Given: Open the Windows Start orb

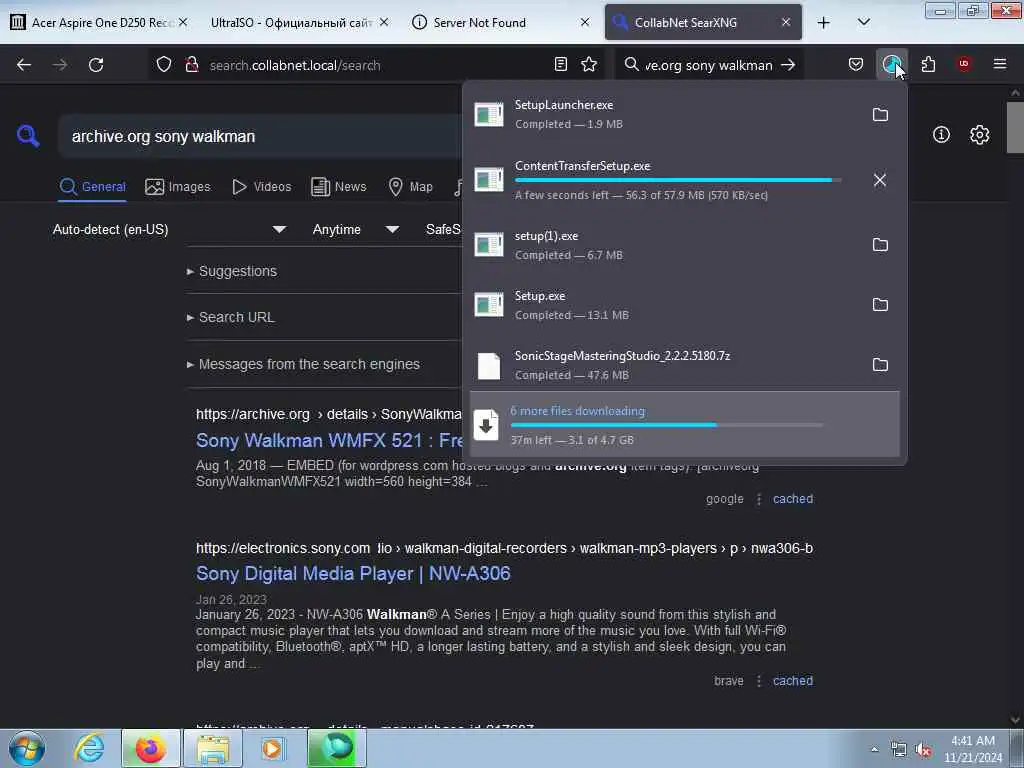Looking at the screenshot, I should (27, 748).
